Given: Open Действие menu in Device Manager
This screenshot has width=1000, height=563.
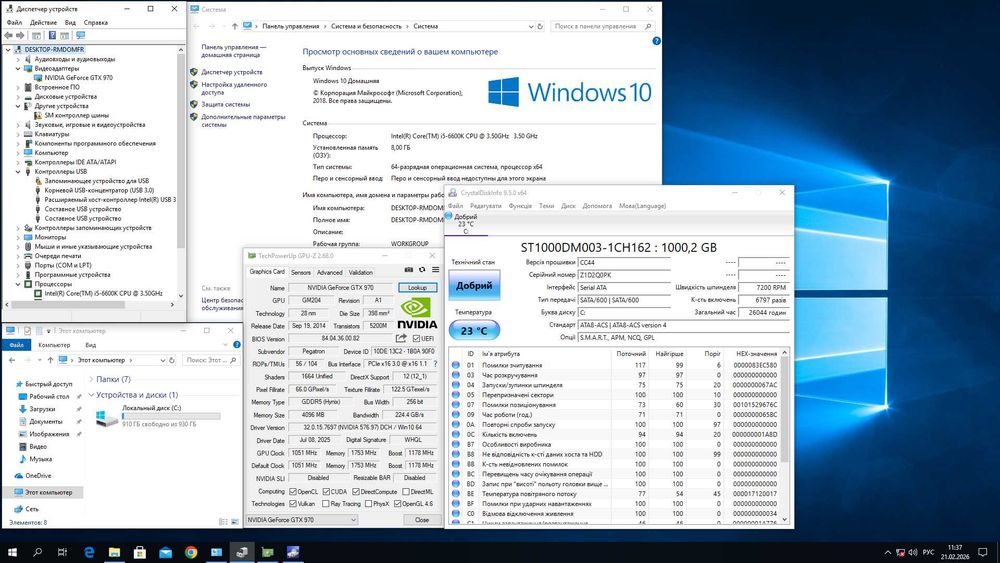Looking at the screenshot, I should pos(43,22).
